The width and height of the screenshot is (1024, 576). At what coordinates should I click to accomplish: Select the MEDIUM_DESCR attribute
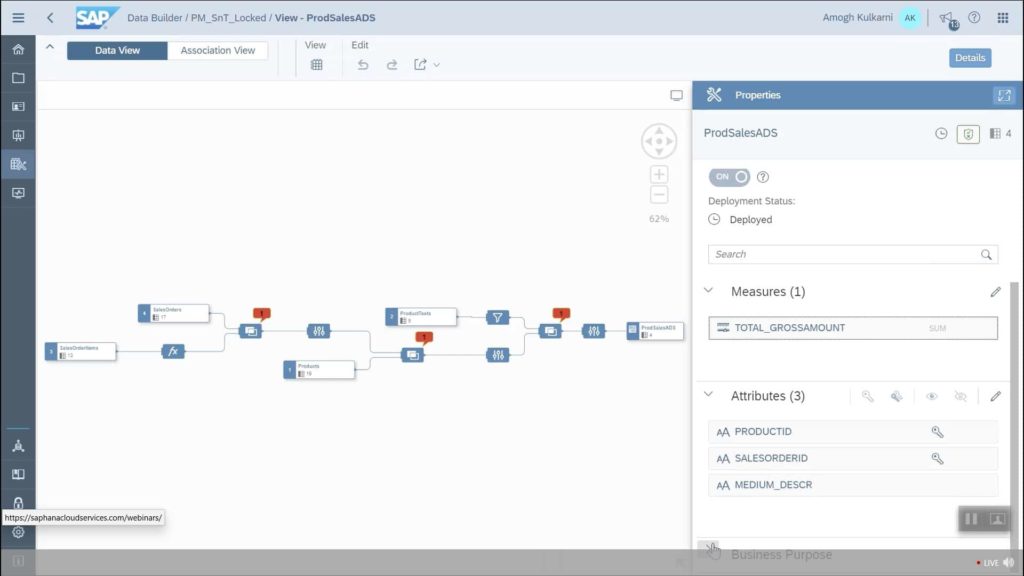(x=853, y=485)
